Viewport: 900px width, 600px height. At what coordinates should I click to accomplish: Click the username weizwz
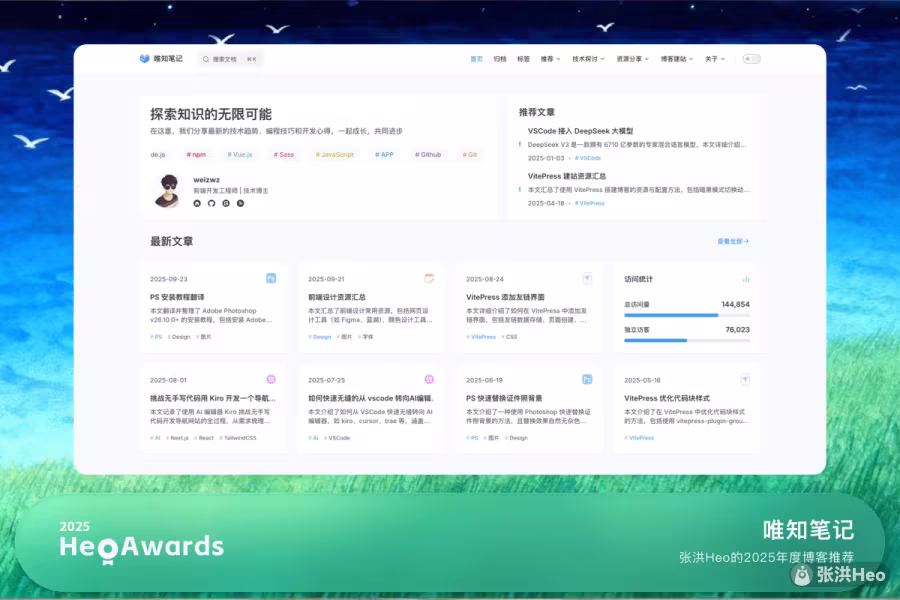[x=207, y=180]
